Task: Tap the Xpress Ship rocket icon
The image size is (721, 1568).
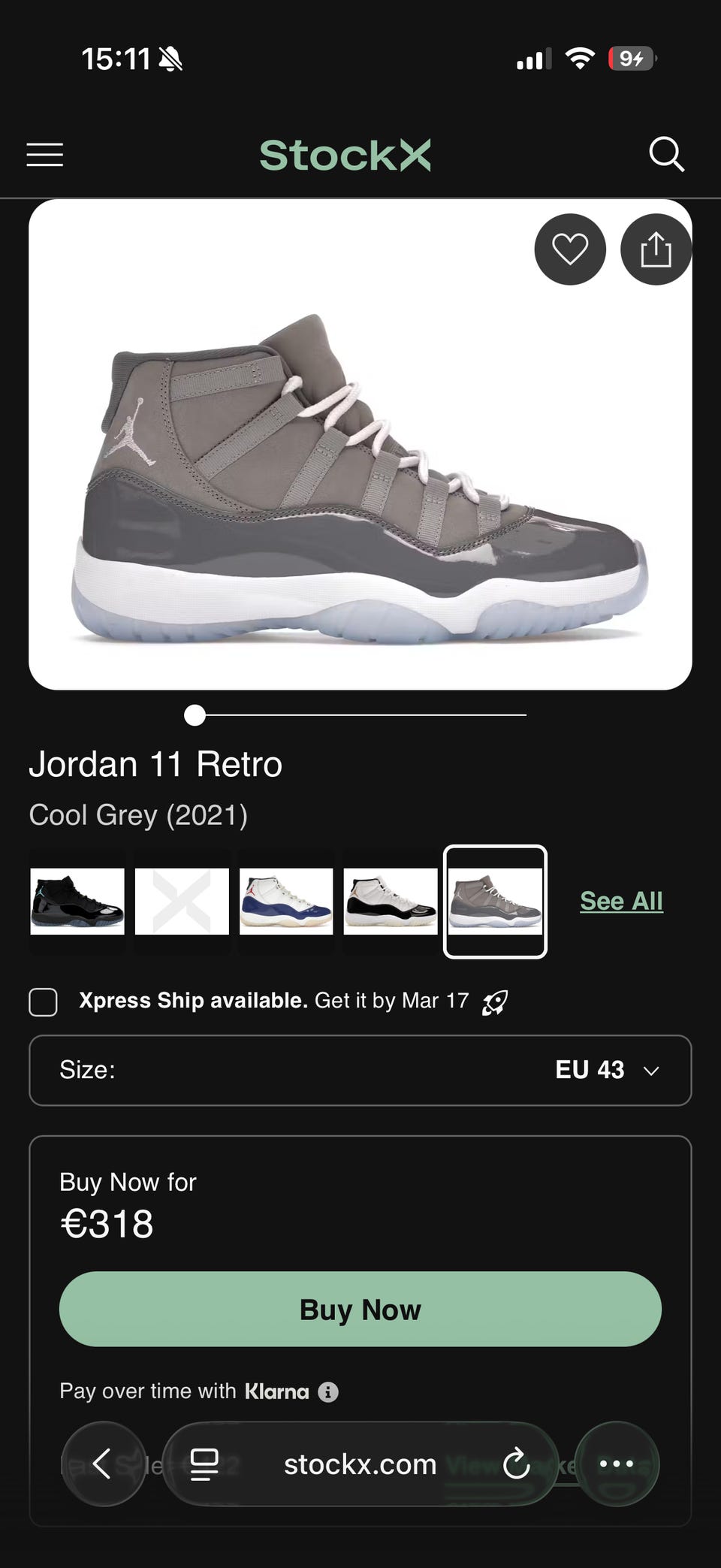Action: (495, 1002)
